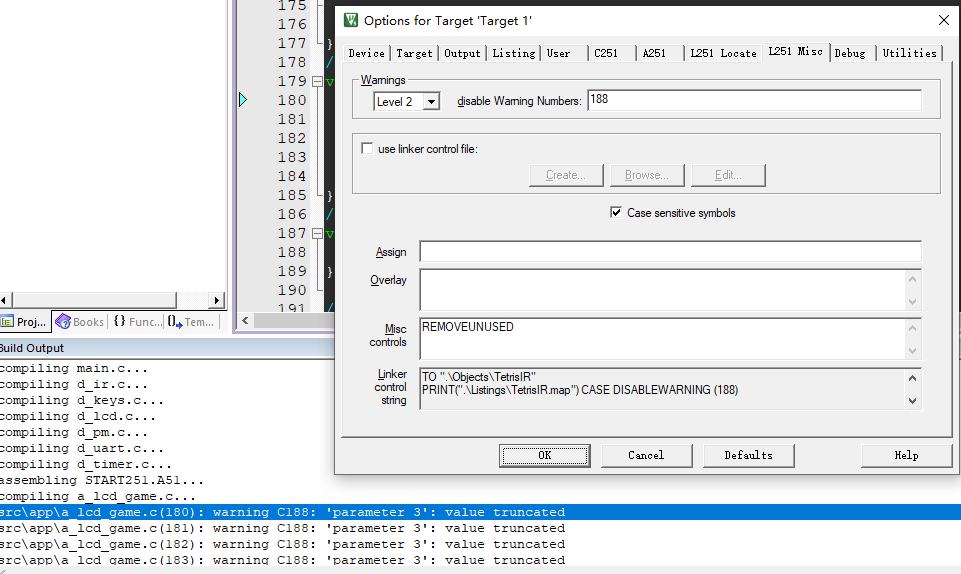The width and height of the screenshot is (961, 574).
Task: Click the current-line arrow at line 180
Action: click(243, 99)
